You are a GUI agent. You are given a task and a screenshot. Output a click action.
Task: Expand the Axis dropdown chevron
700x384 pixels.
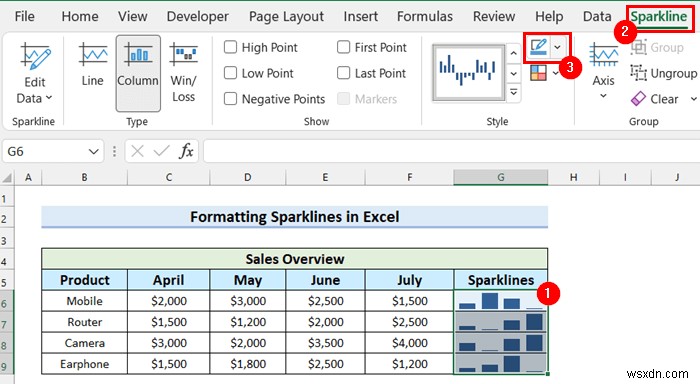(604, 96)
